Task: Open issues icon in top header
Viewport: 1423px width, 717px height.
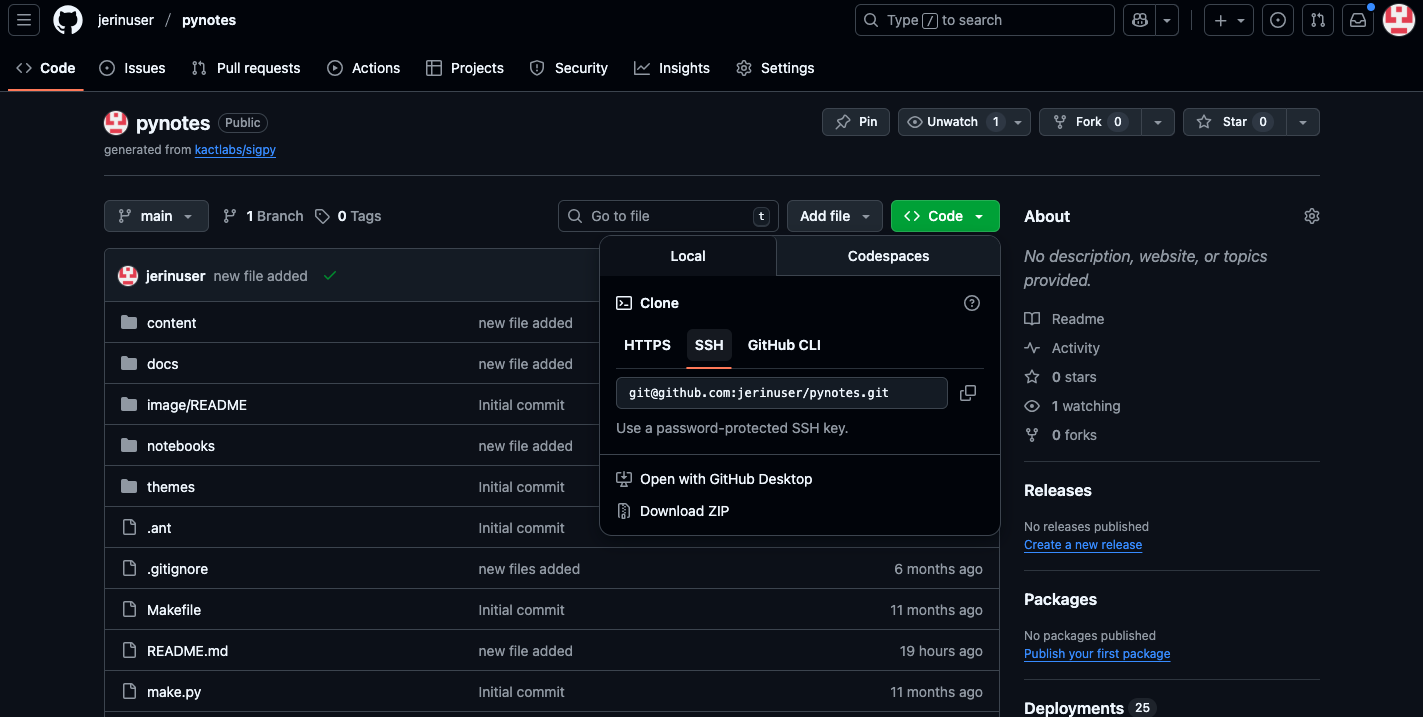Action: click(x=1277, y=20)
